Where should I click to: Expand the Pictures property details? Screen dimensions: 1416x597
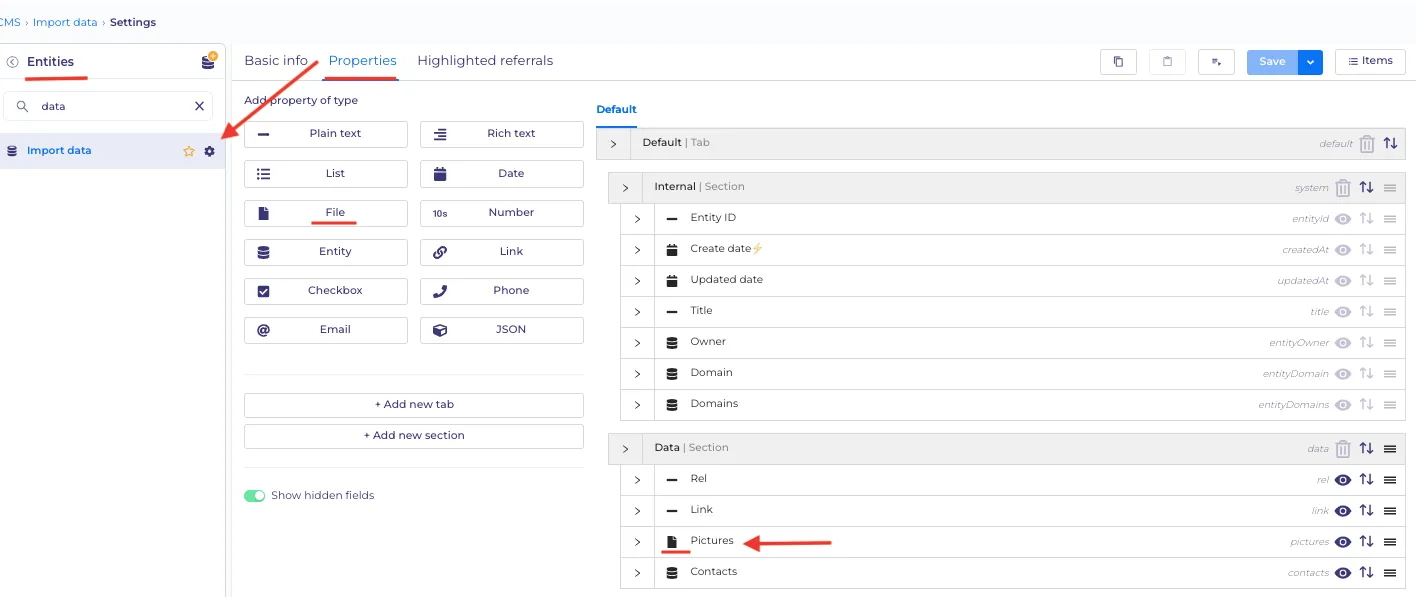click(x=637, y=542)
